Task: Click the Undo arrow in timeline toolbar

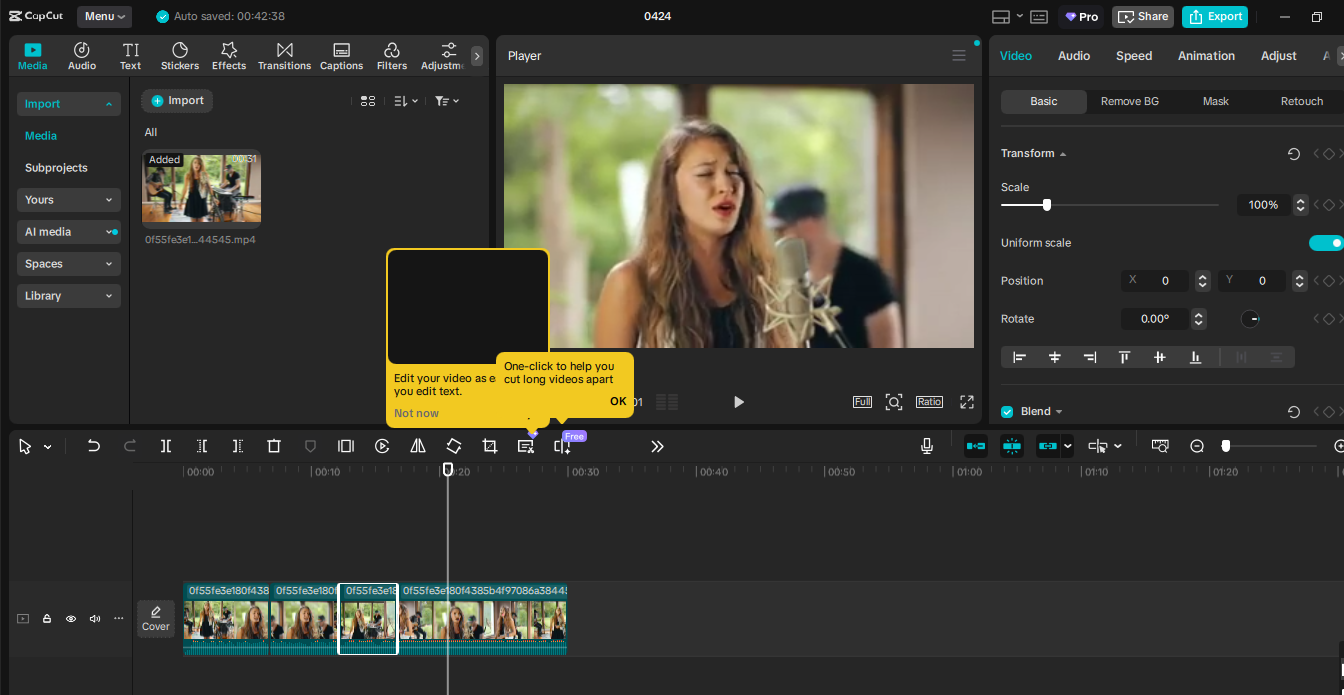Action: (94, 446)
